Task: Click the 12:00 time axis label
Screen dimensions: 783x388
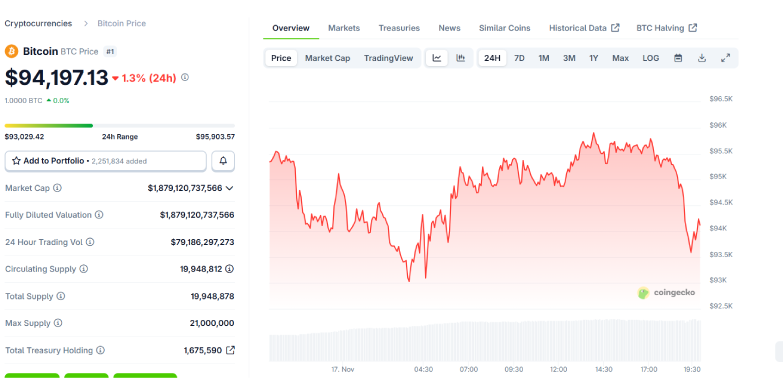Action: click(x=559, y=370)
